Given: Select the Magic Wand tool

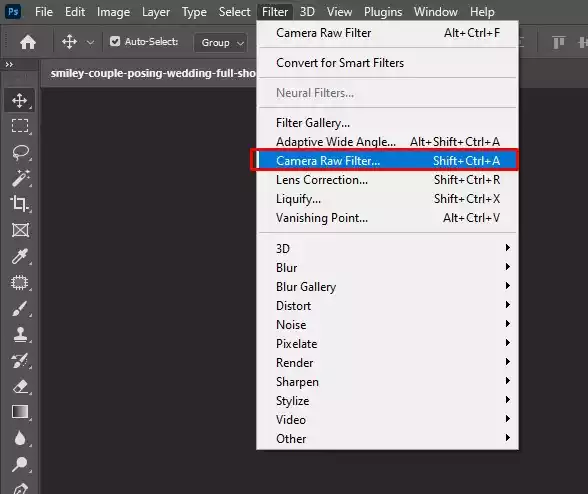Looking at the screenshot, I should click(20, 178).
